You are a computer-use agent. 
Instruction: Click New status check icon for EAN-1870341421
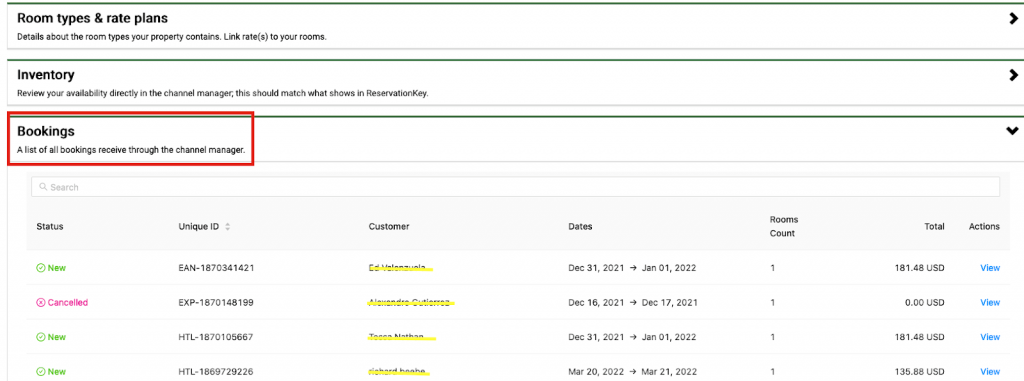tap(40, 268)
